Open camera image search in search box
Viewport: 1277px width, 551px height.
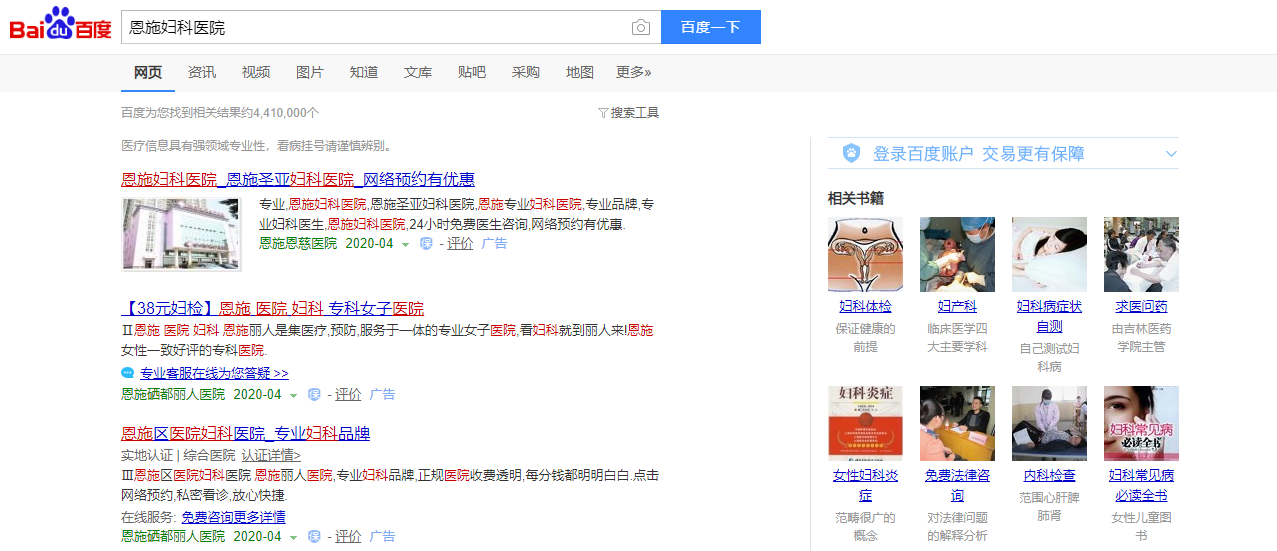641,28
